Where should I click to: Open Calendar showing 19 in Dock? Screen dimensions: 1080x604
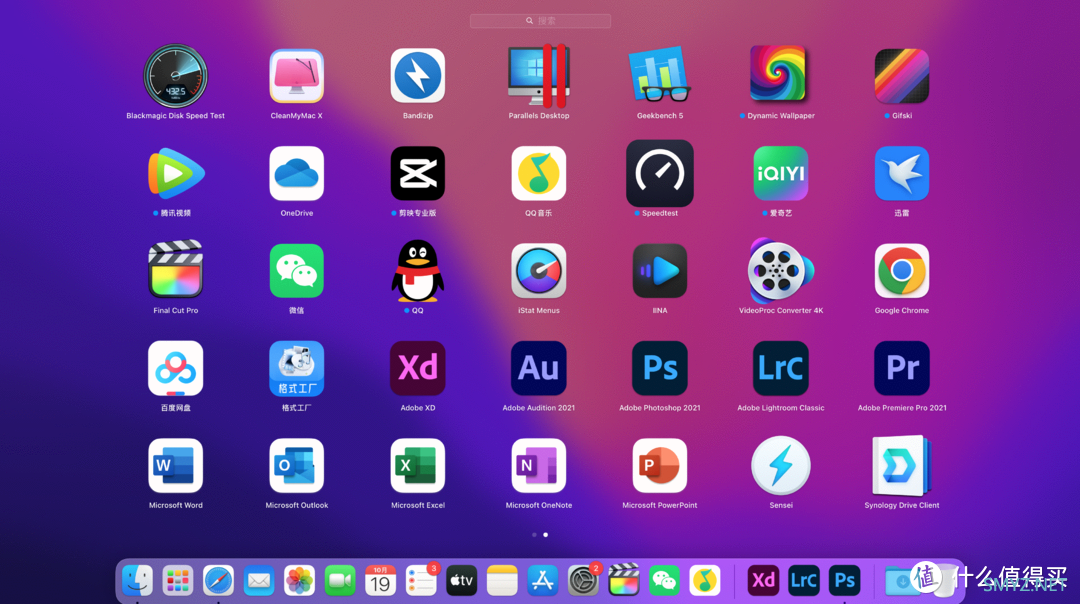tap(380, 581)
